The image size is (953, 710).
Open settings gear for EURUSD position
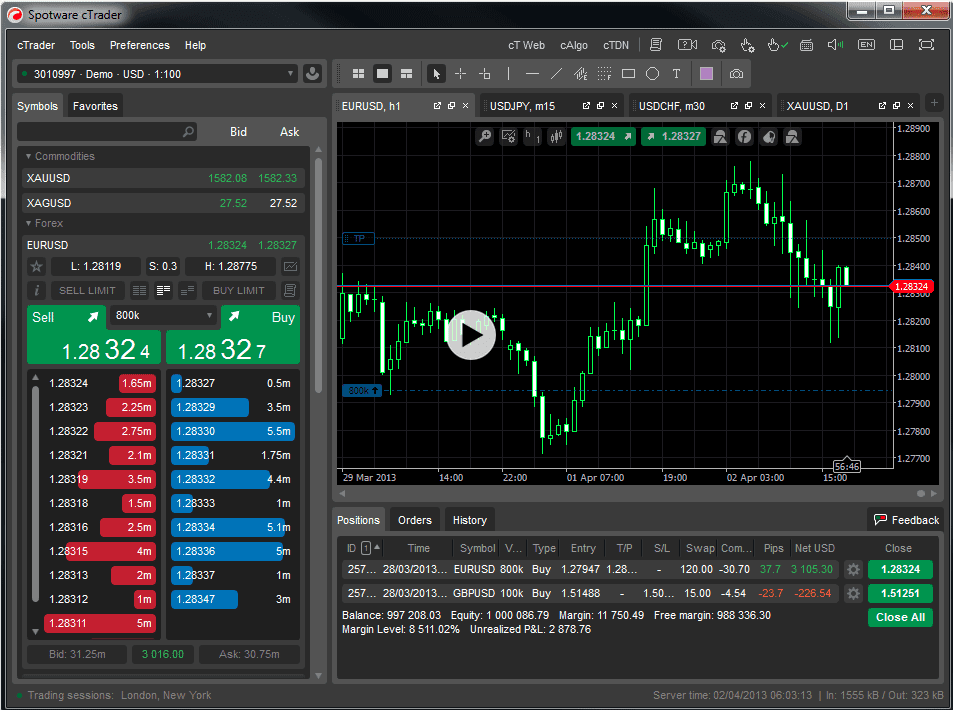(x=853, y=569)
